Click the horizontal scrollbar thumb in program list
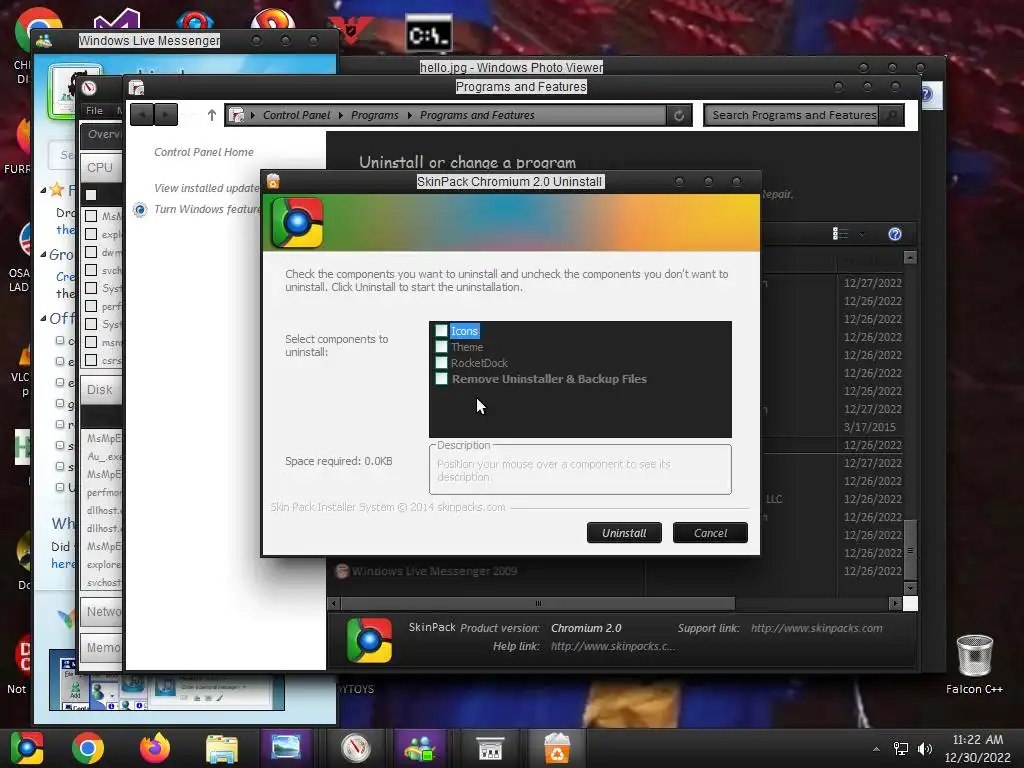Viewport: 1024px width, 768px height. coord(538,603)
